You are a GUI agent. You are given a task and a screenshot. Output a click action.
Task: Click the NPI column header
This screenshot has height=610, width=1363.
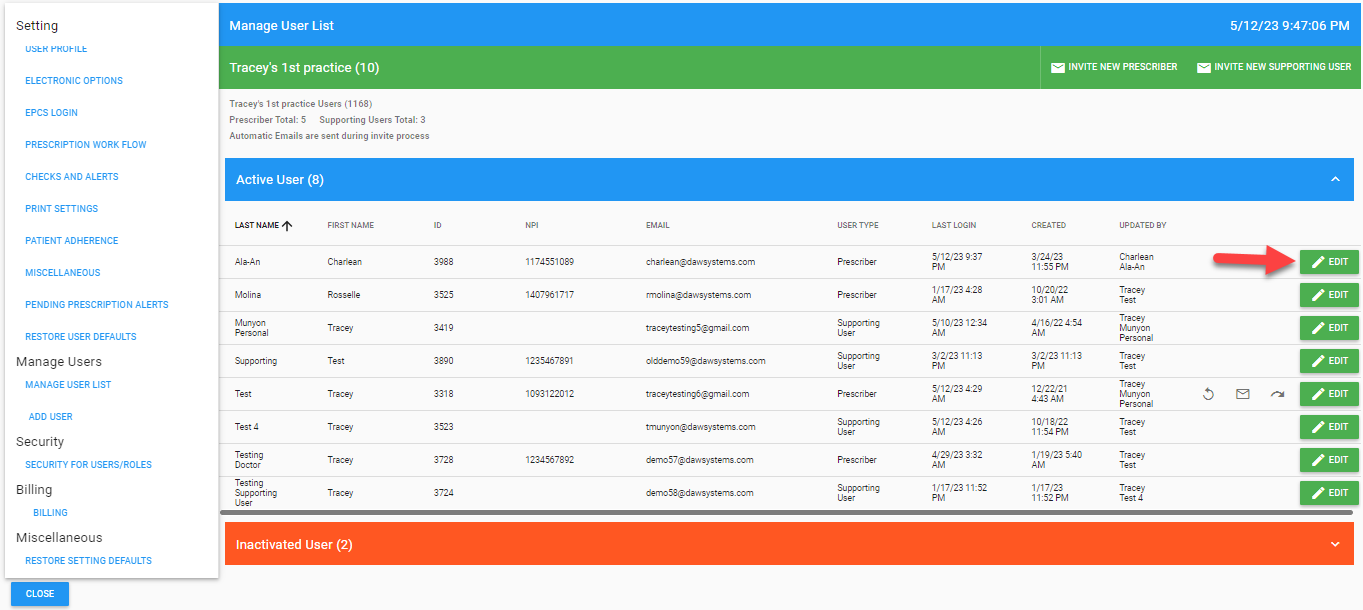pos(532,226)
